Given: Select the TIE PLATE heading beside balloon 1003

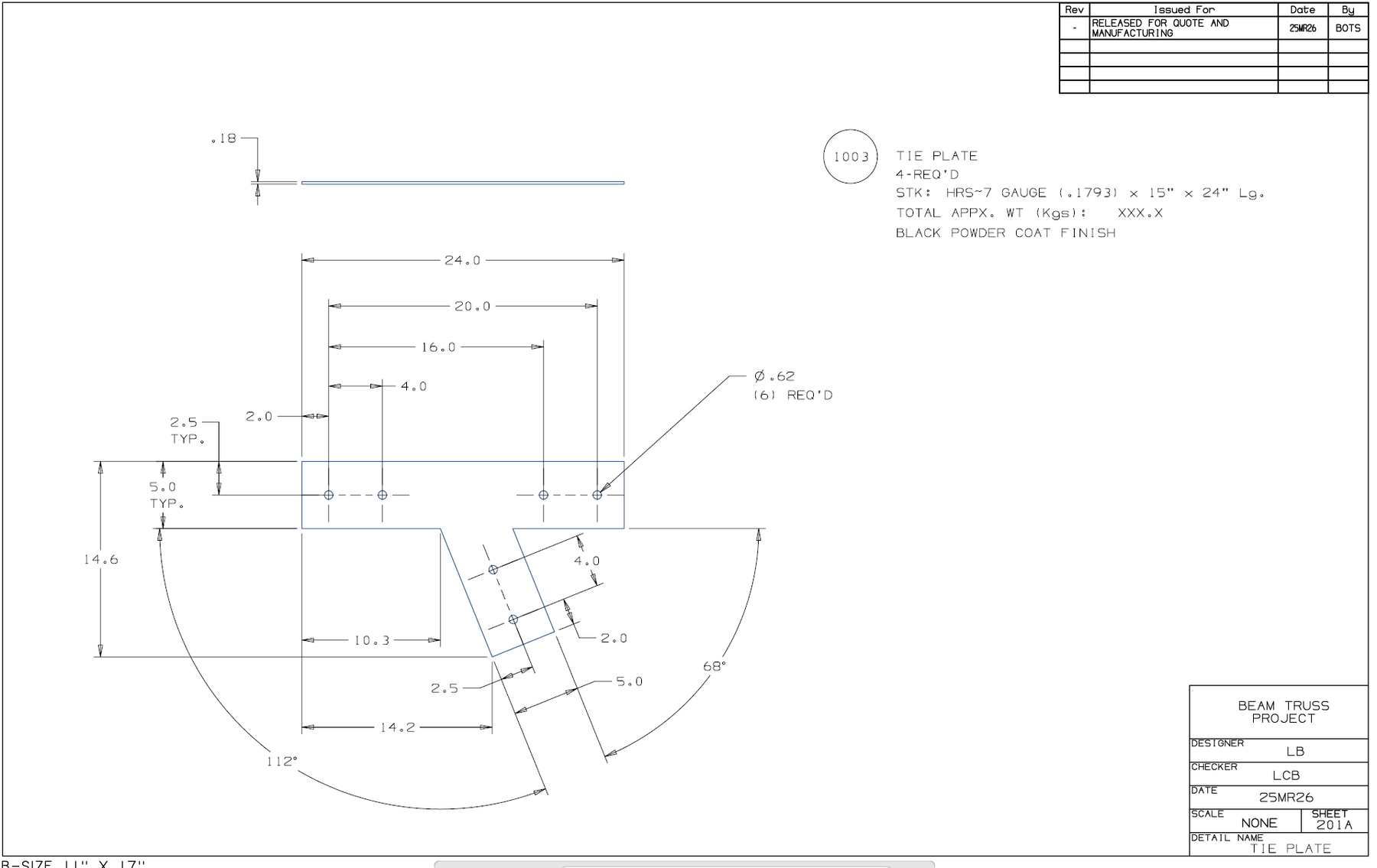Looking at the screenshot, I should coord(937,156).
